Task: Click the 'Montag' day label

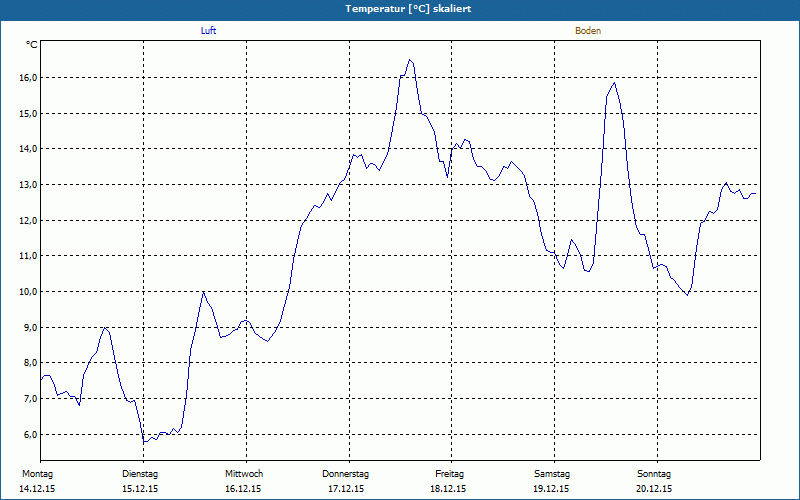Action: 37,473
